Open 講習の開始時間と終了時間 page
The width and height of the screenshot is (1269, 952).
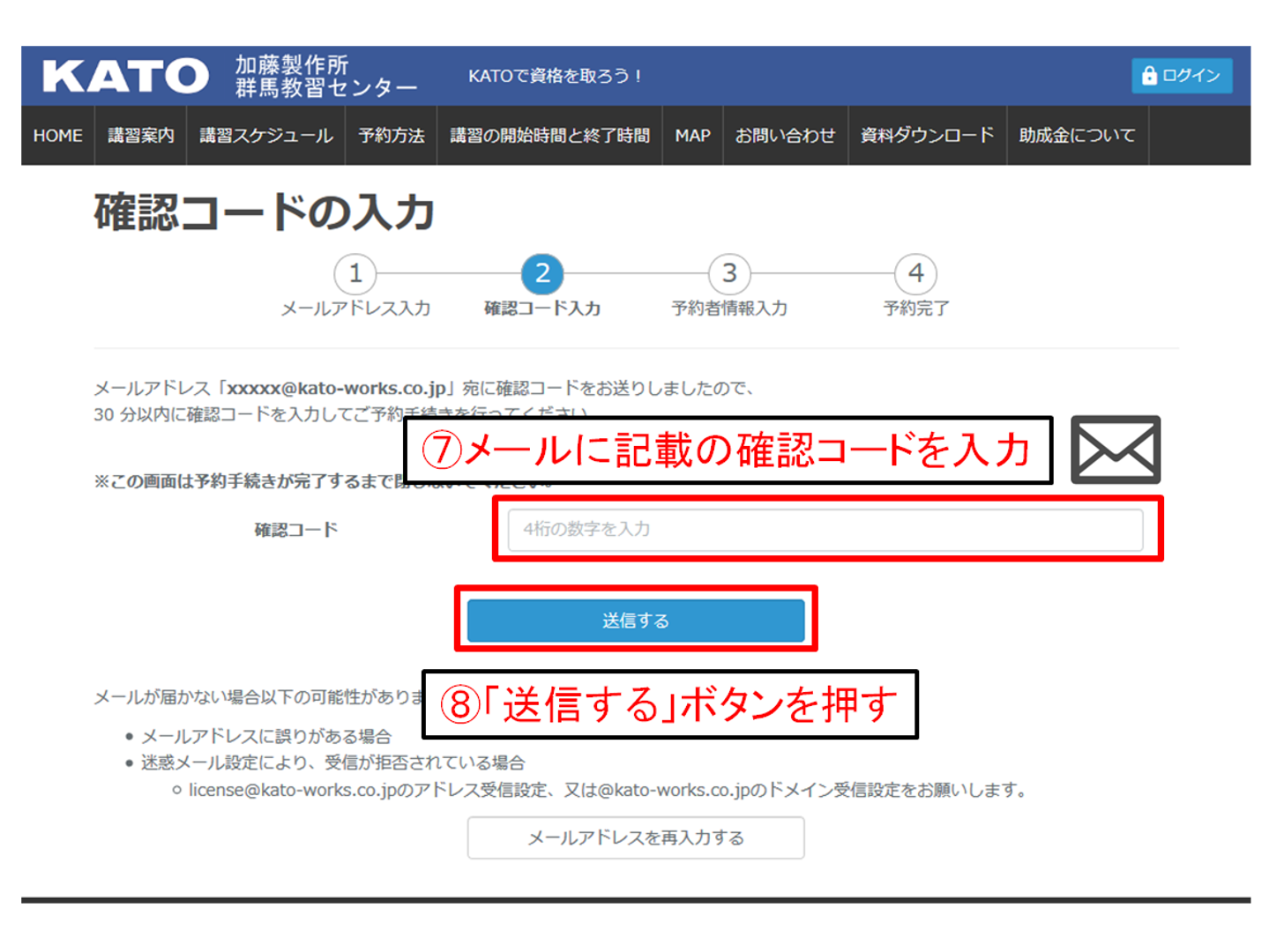click(549, 136)
